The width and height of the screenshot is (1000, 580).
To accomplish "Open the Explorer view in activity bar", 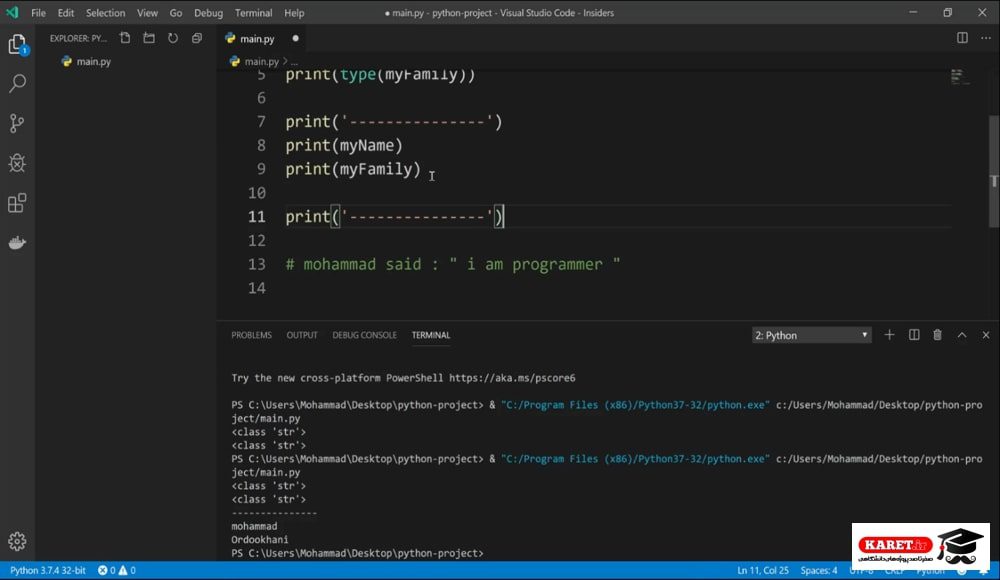I will pos(18,44).
